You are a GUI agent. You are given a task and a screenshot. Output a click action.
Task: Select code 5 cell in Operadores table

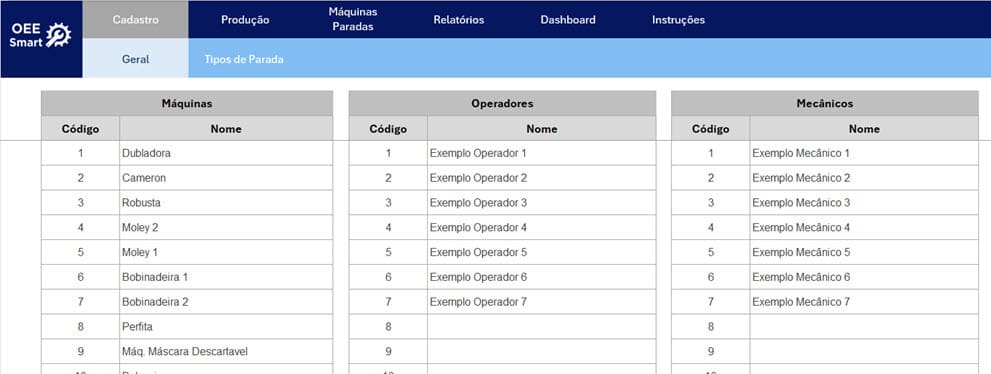pyautogui.click(x=388, y=252)
